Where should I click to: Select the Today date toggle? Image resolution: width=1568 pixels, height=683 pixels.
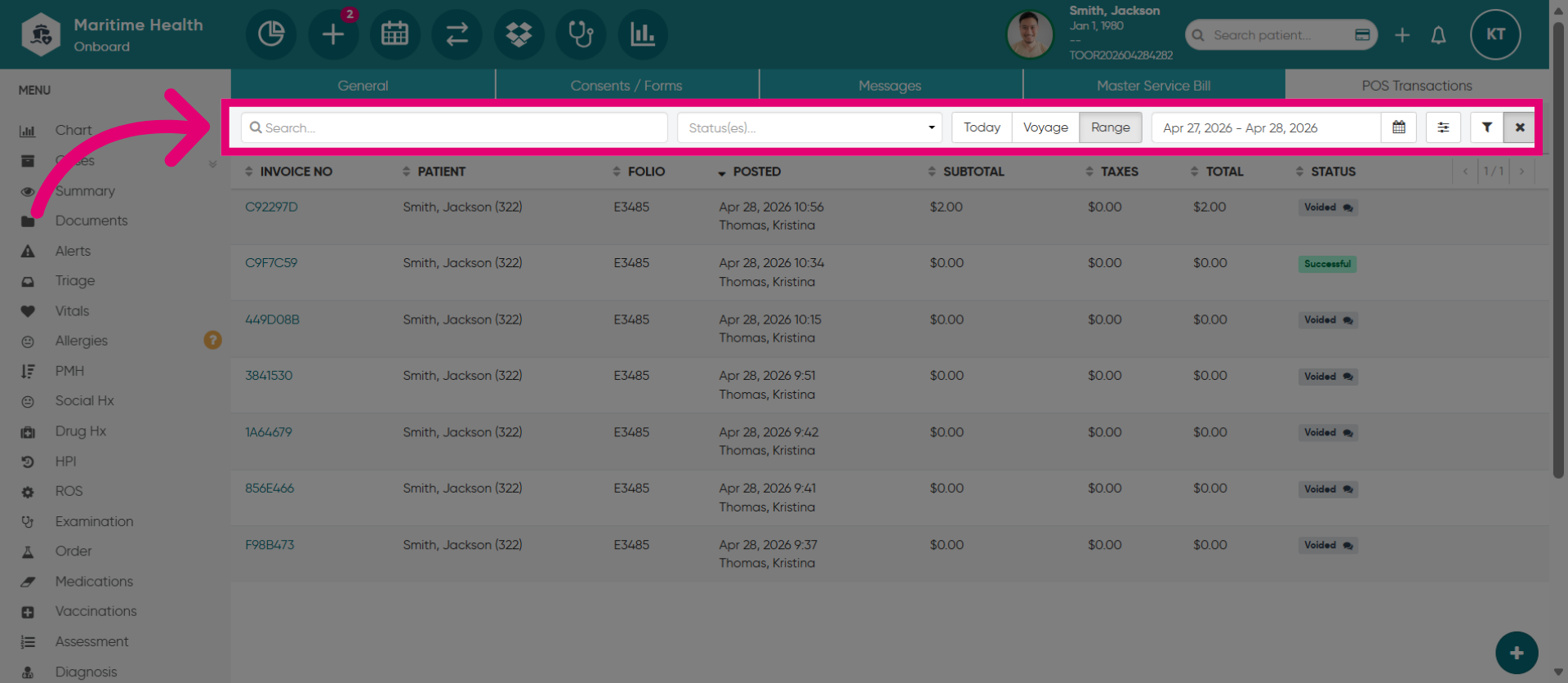pos(982,127)
